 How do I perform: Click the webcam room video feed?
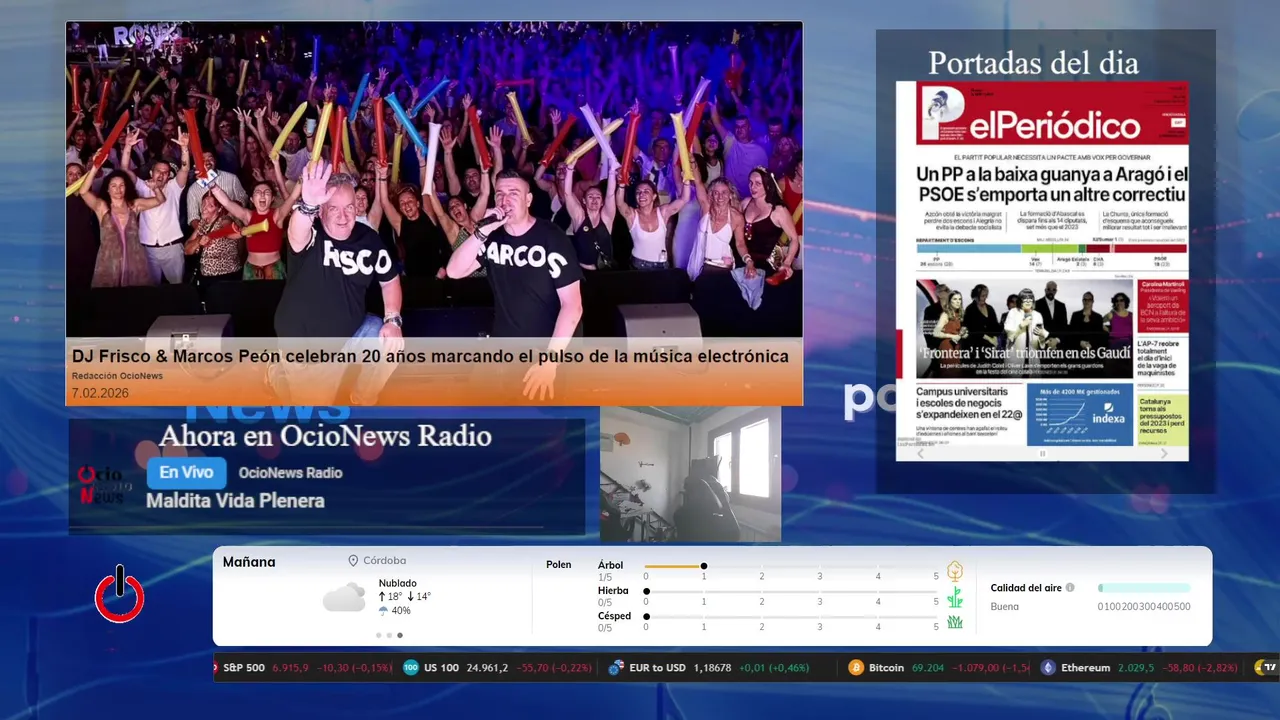pos(690,474)
